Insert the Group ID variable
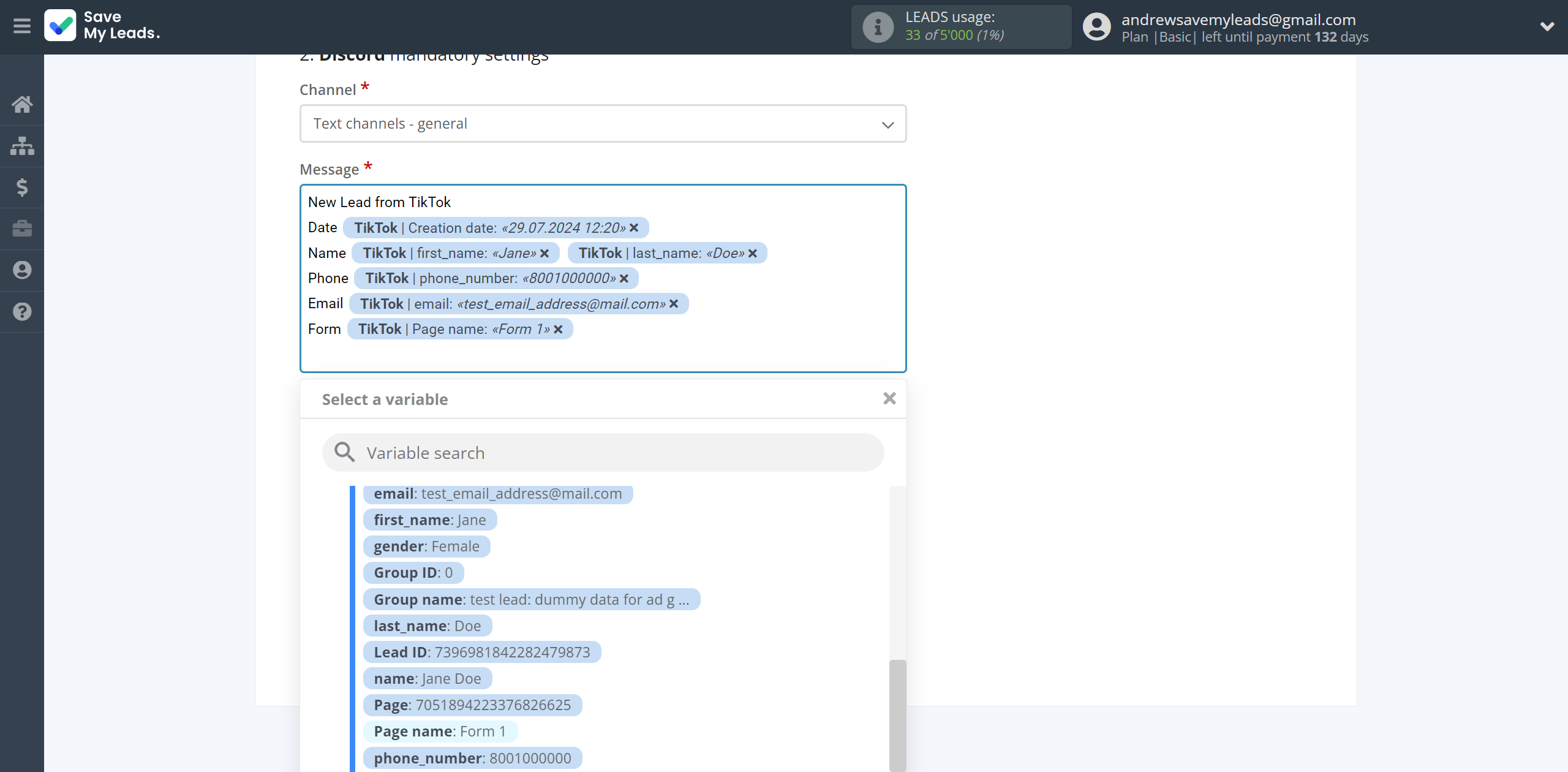 [x=413, y=573]
